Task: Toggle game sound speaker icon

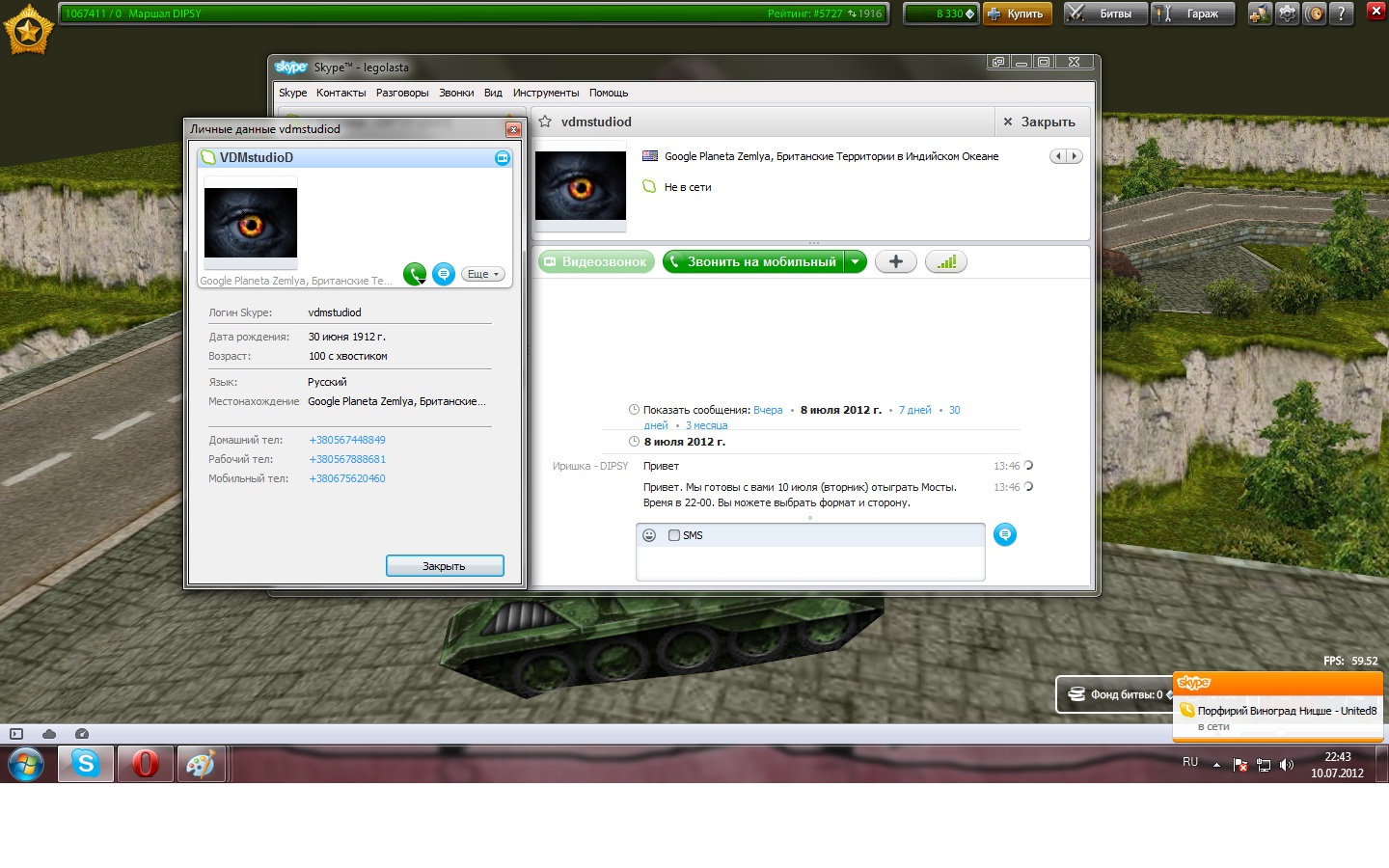Action: pyautogui.click(x=1314, y=14)
